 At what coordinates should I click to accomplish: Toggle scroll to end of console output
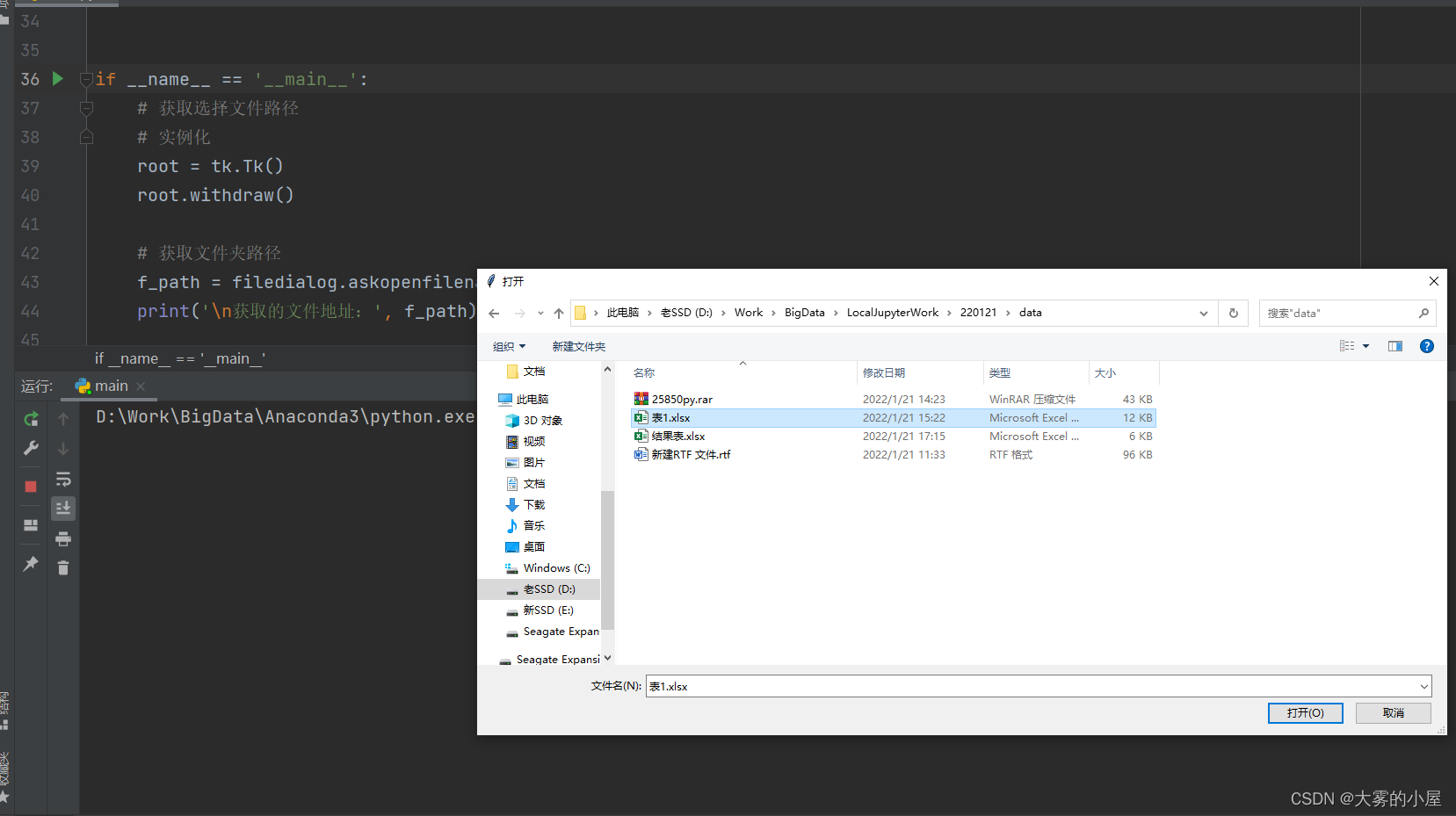pos(63,509)
